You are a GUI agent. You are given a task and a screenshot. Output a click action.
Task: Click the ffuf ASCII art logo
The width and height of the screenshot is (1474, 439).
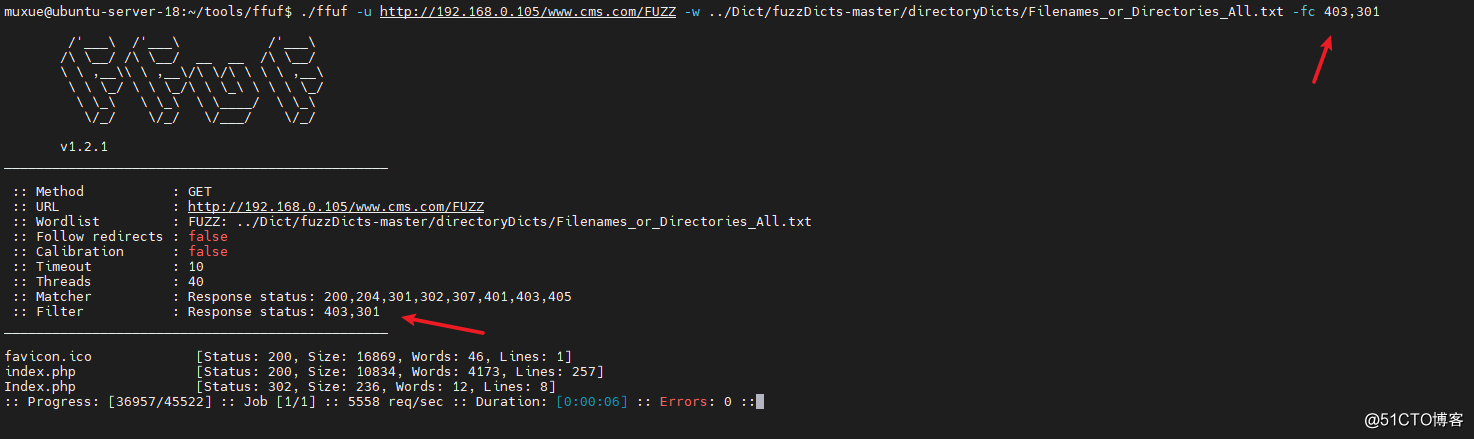[188, 81]
